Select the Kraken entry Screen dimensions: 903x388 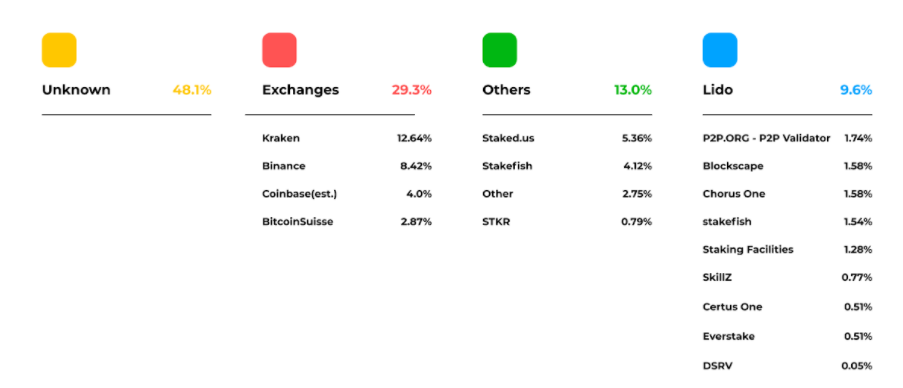(281, 139)
